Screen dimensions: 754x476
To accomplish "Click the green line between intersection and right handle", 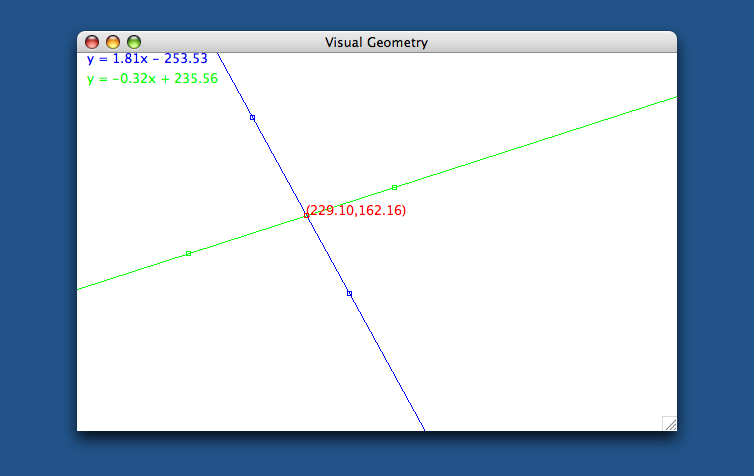I will tap(350, 201).
